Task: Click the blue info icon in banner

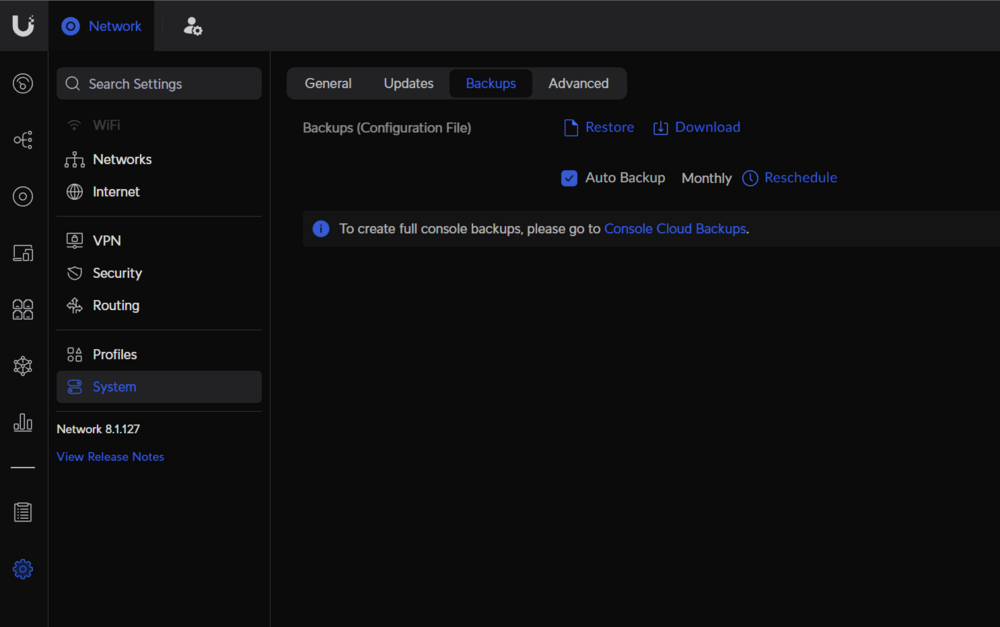Action: coord(321,229)
